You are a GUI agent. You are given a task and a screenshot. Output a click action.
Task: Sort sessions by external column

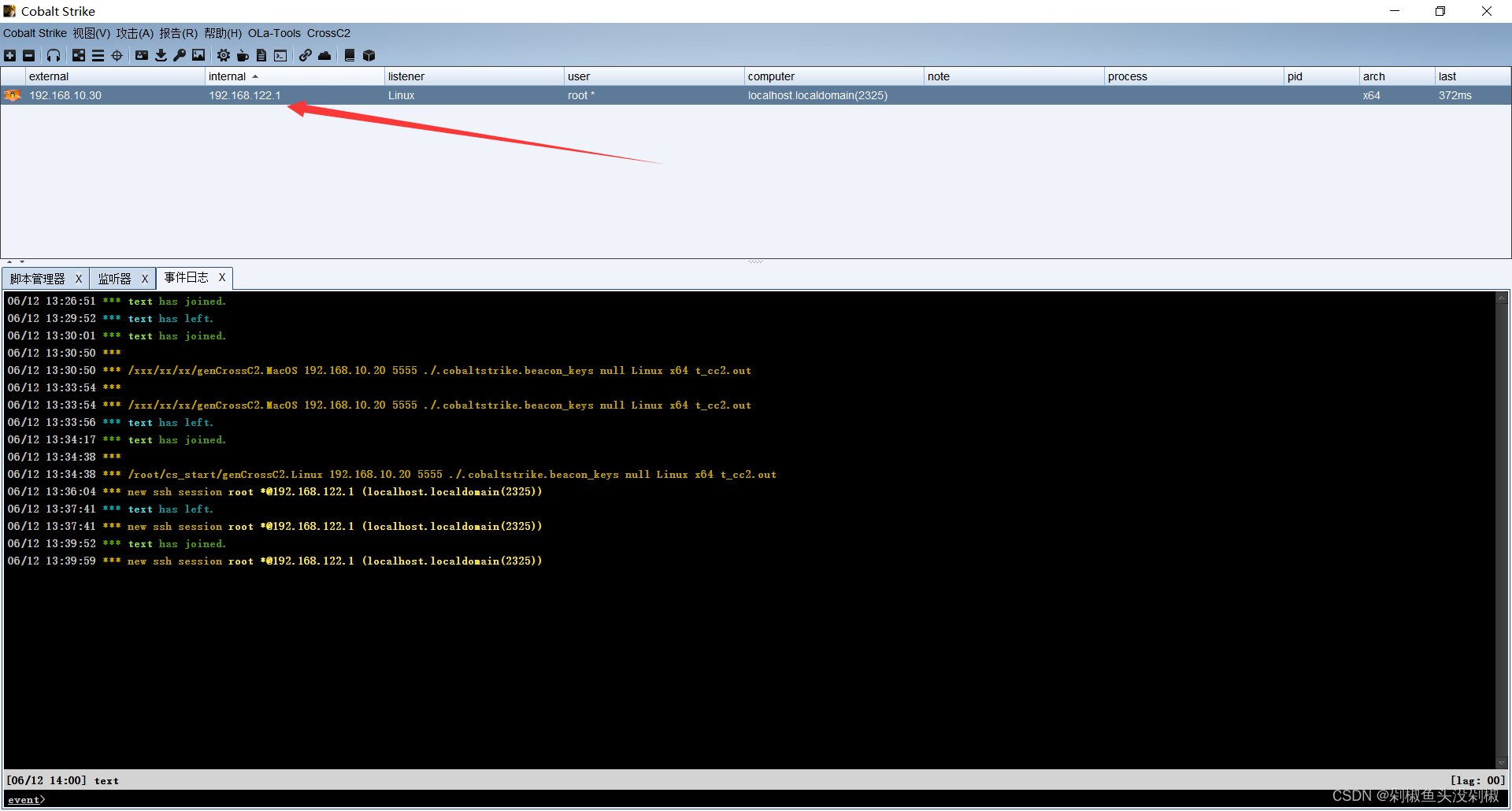(x=115, y=76)
